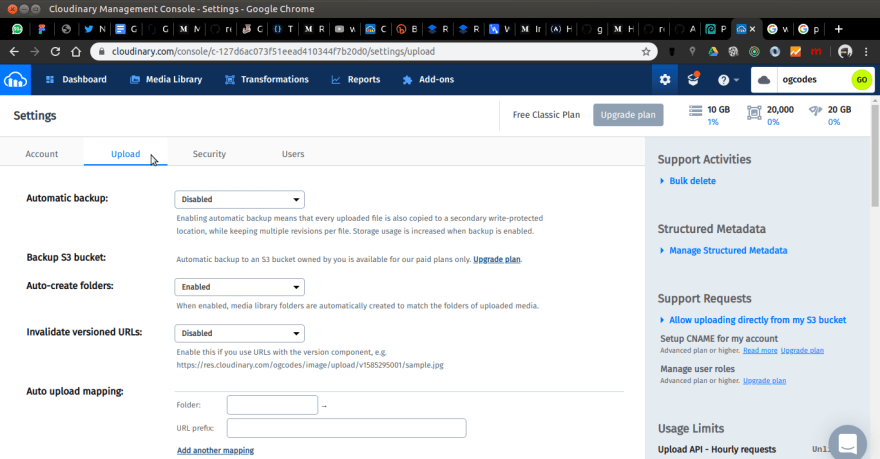Switch to the Google Docs browser tab
880x459 pixels.
point(126,29)
